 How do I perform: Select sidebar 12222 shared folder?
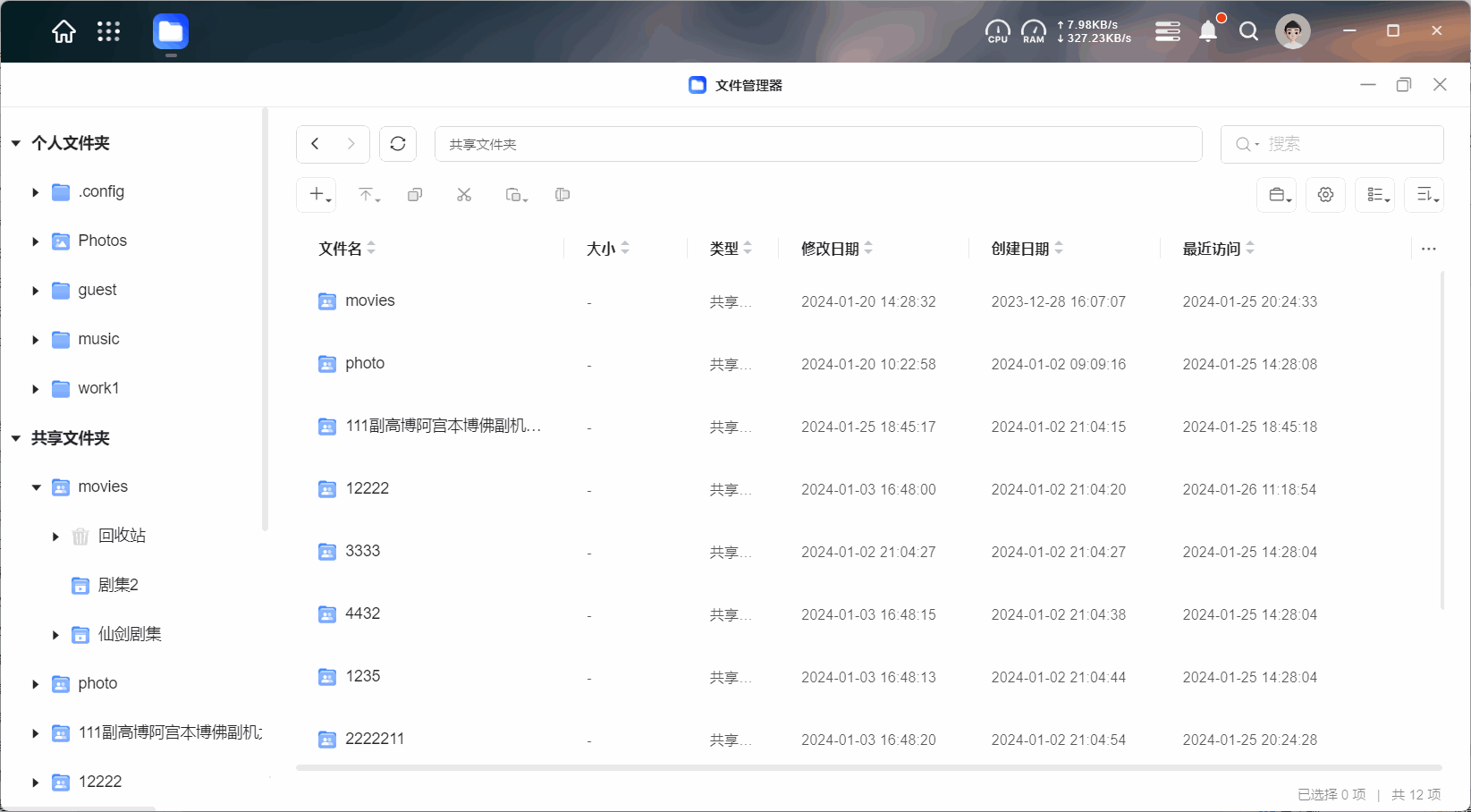[x=99, y=782]
